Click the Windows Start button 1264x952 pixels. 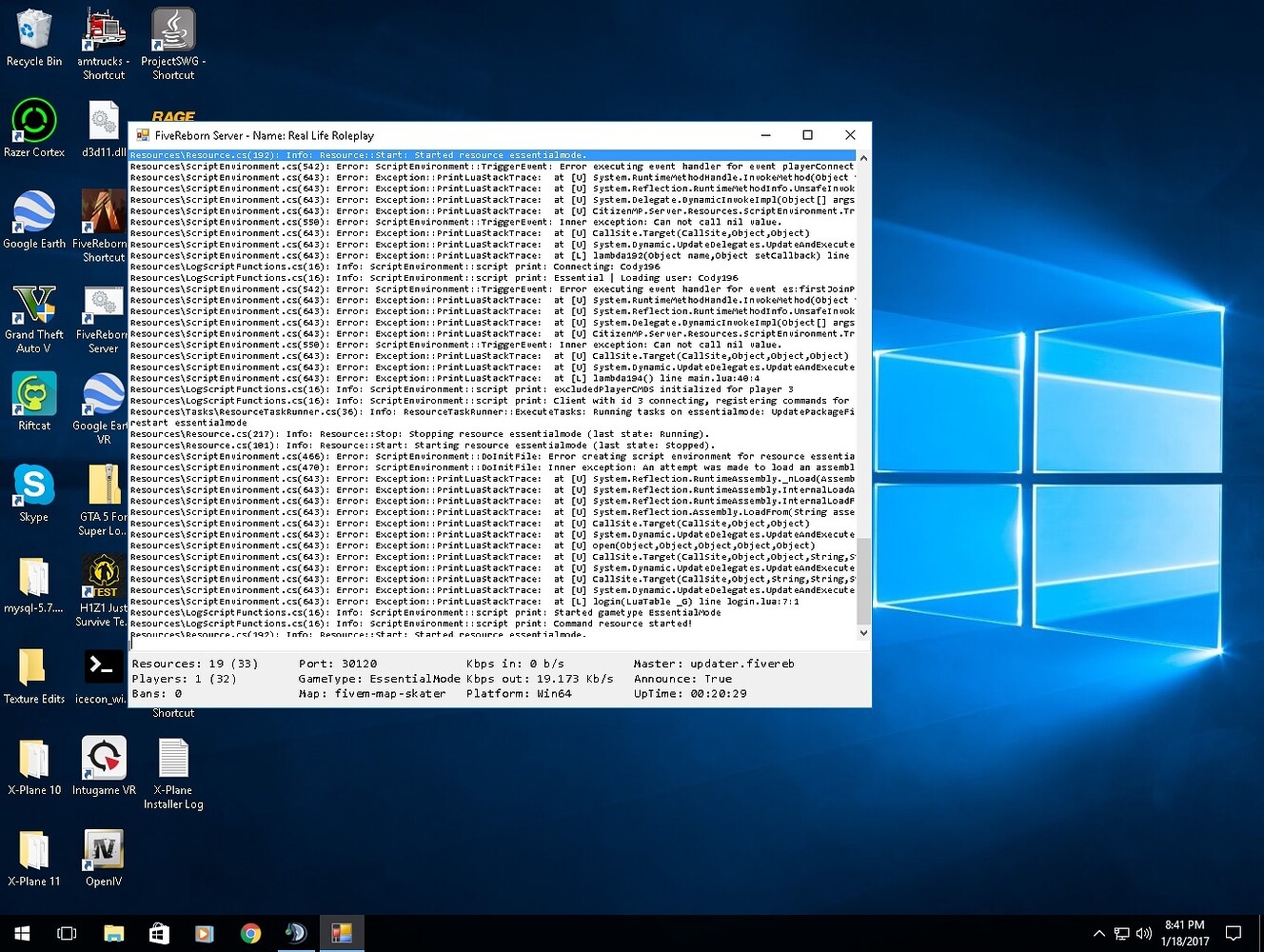click(22, 933)
